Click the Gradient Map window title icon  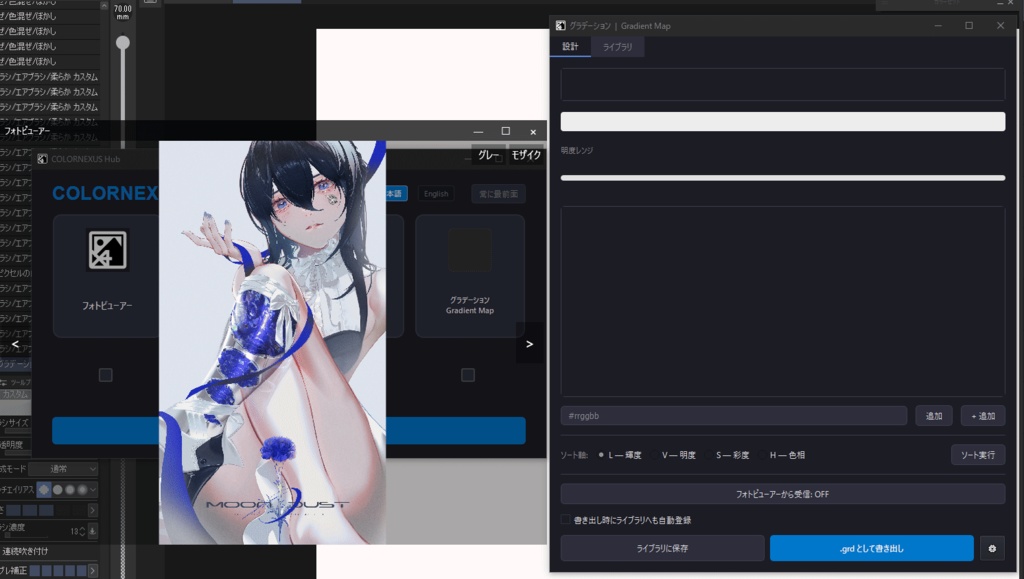point(560,25)
